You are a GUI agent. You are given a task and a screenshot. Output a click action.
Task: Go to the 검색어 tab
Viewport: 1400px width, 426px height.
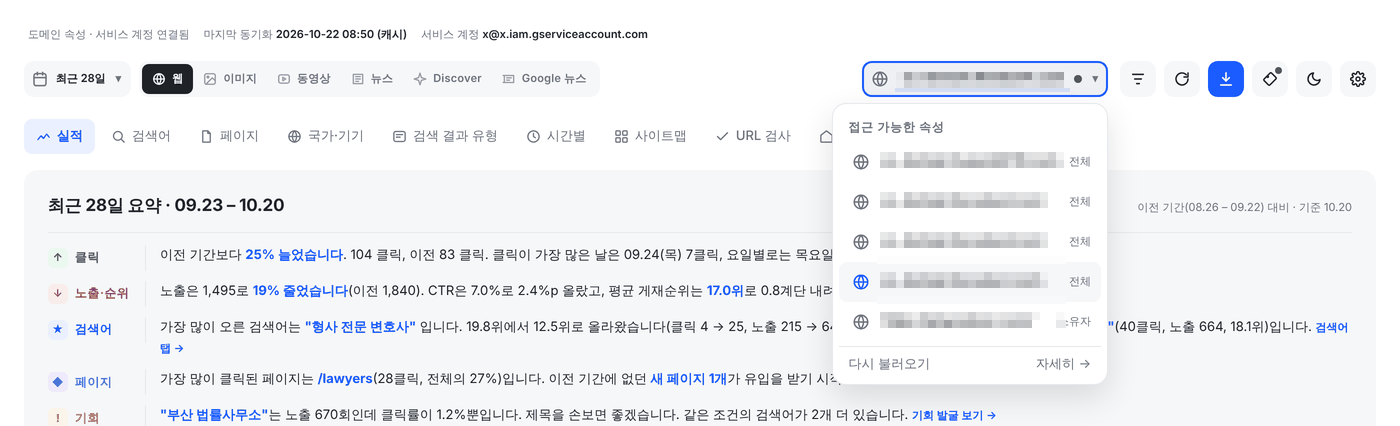(141, 136)
